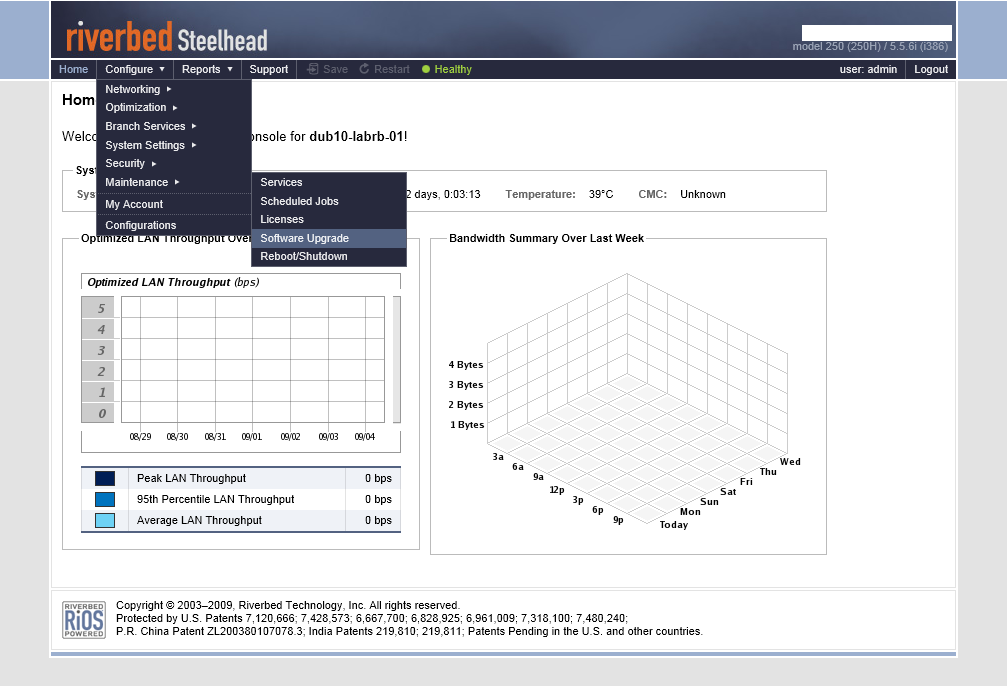
Task: Click the white field above model info
Action: [x=877, y=33]
